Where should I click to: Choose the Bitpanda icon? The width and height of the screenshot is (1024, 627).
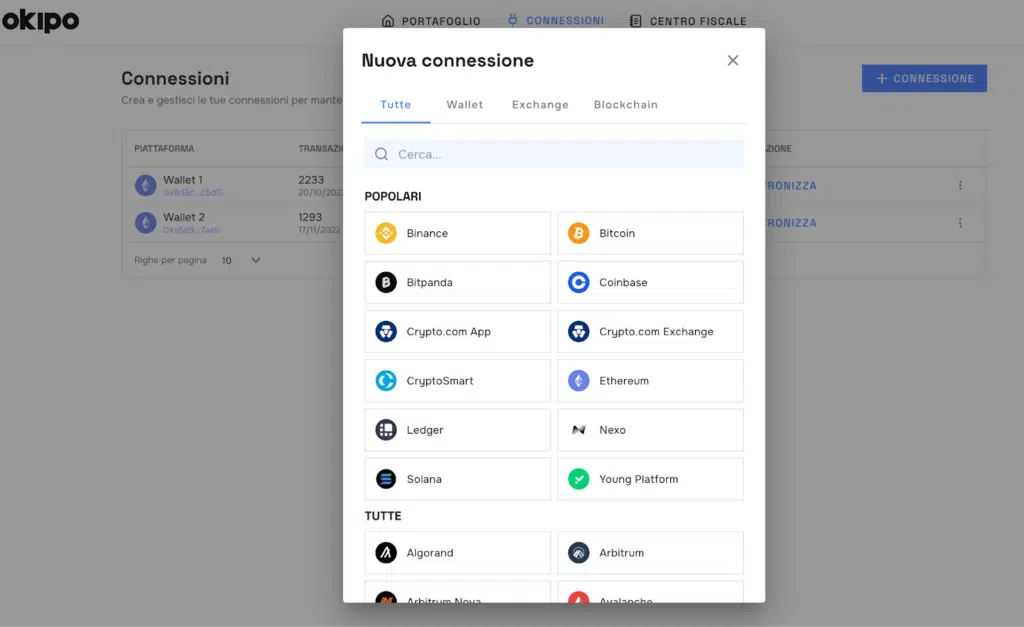point(386,283)
